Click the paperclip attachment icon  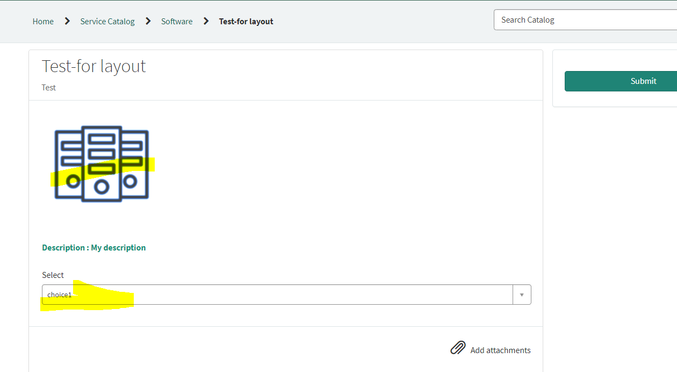pyautogui.click(x=458, y=348)
